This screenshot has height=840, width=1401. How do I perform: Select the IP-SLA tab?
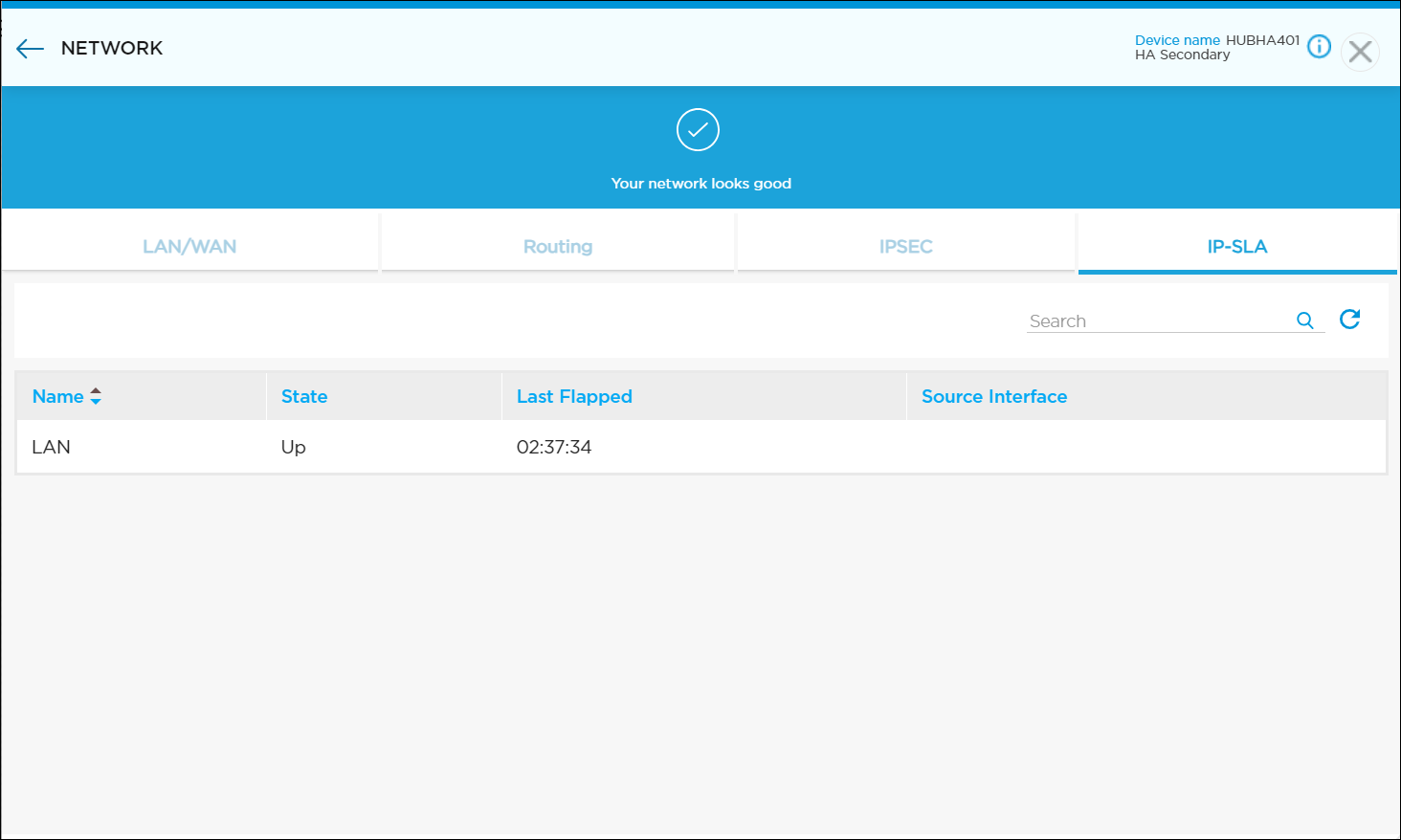coord(1236,247)
